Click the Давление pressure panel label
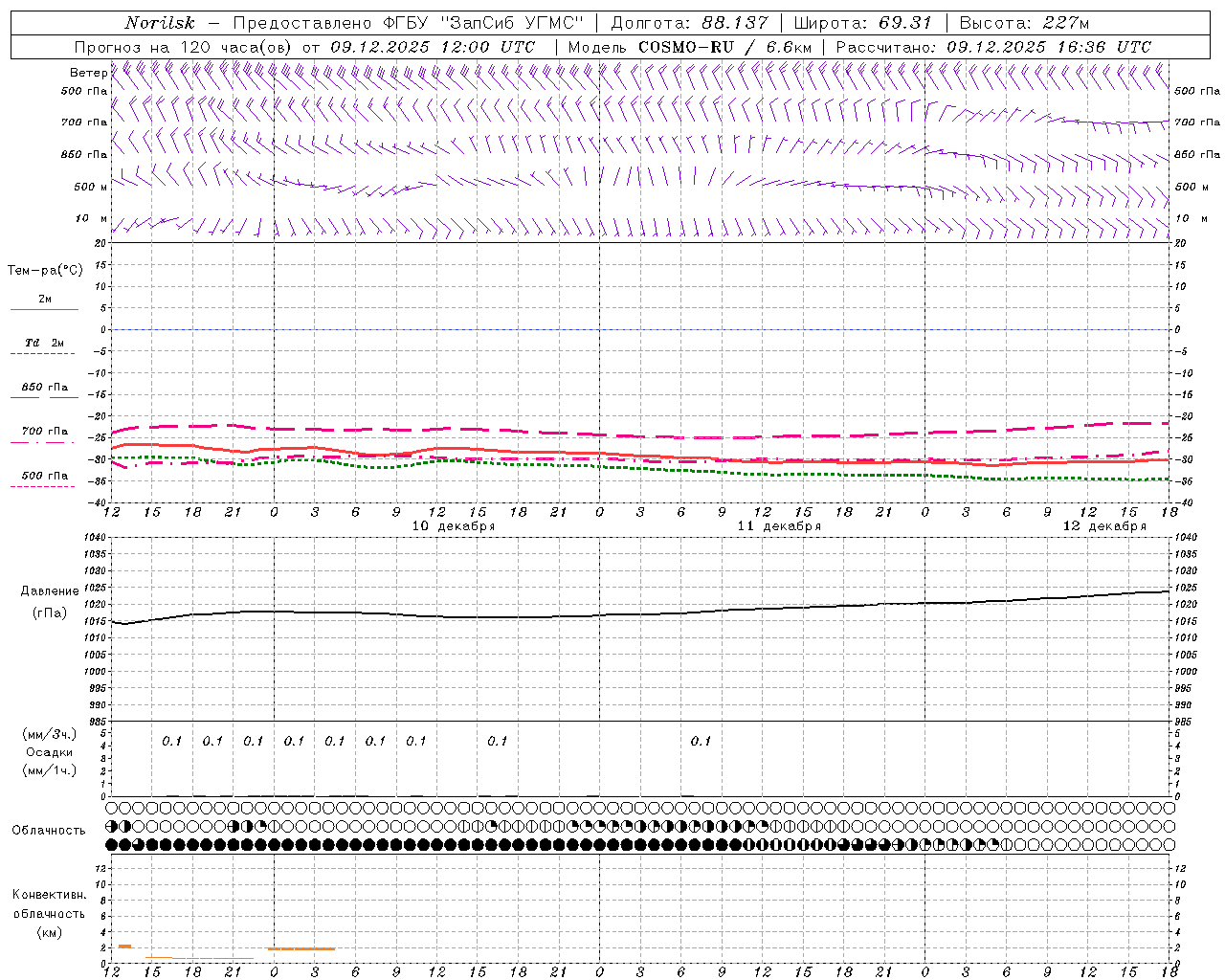The width and height of the screenshot is (1225, 980). click(50, 591)
